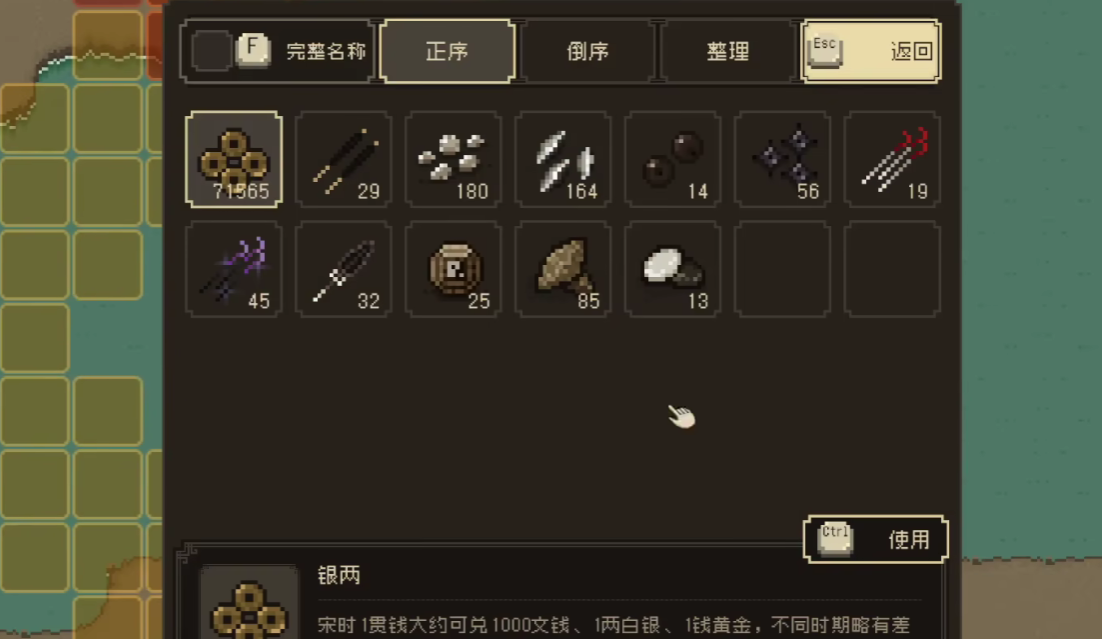Screen dimensions: 1102x639
Task: Pick the silver pebbles item with 180
Action: pos(453,160)
